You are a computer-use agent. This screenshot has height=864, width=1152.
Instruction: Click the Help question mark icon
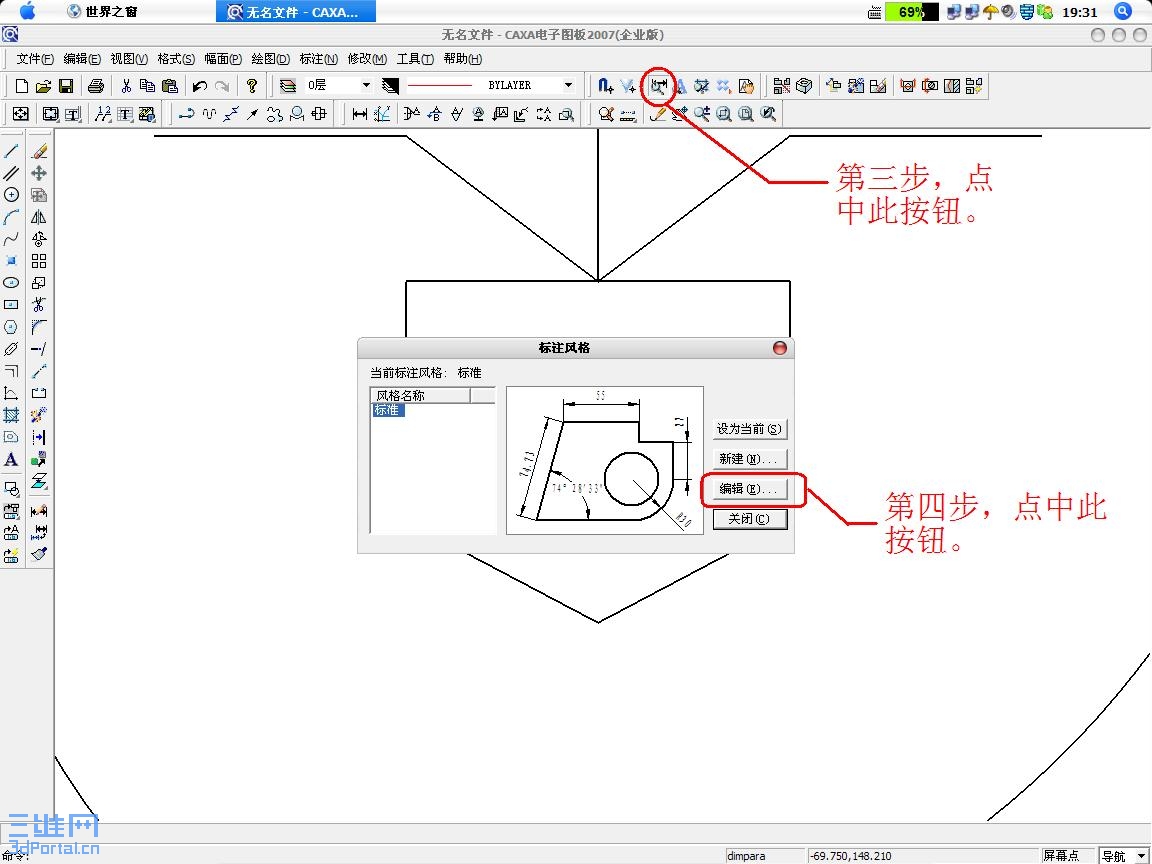[x=252, y=86]
